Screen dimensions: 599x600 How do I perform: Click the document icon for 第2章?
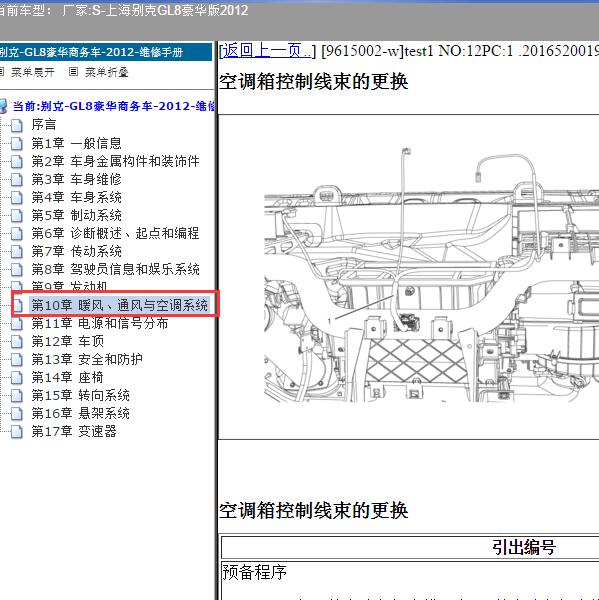[16, 161]
